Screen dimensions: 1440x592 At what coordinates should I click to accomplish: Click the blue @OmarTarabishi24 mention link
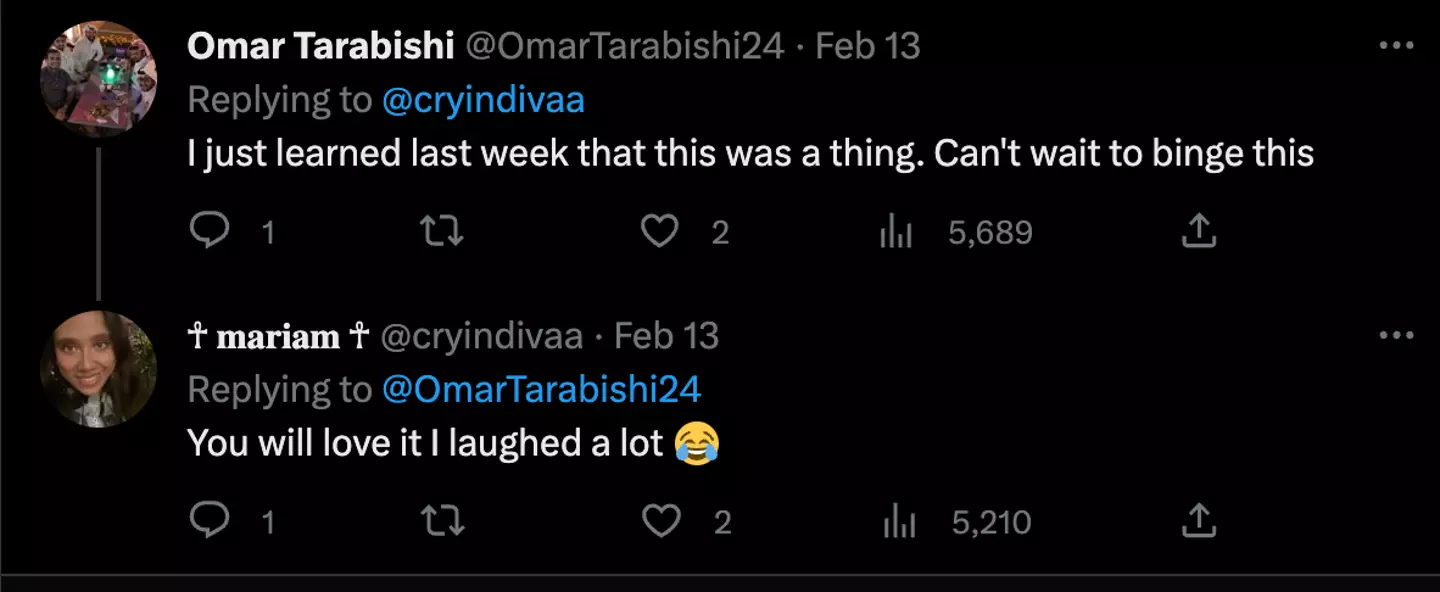pos(541,389)
